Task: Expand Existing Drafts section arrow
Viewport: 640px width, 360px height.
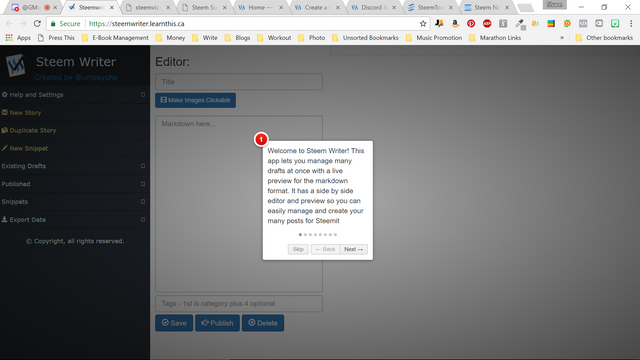Action: click(x=143, y=166)
